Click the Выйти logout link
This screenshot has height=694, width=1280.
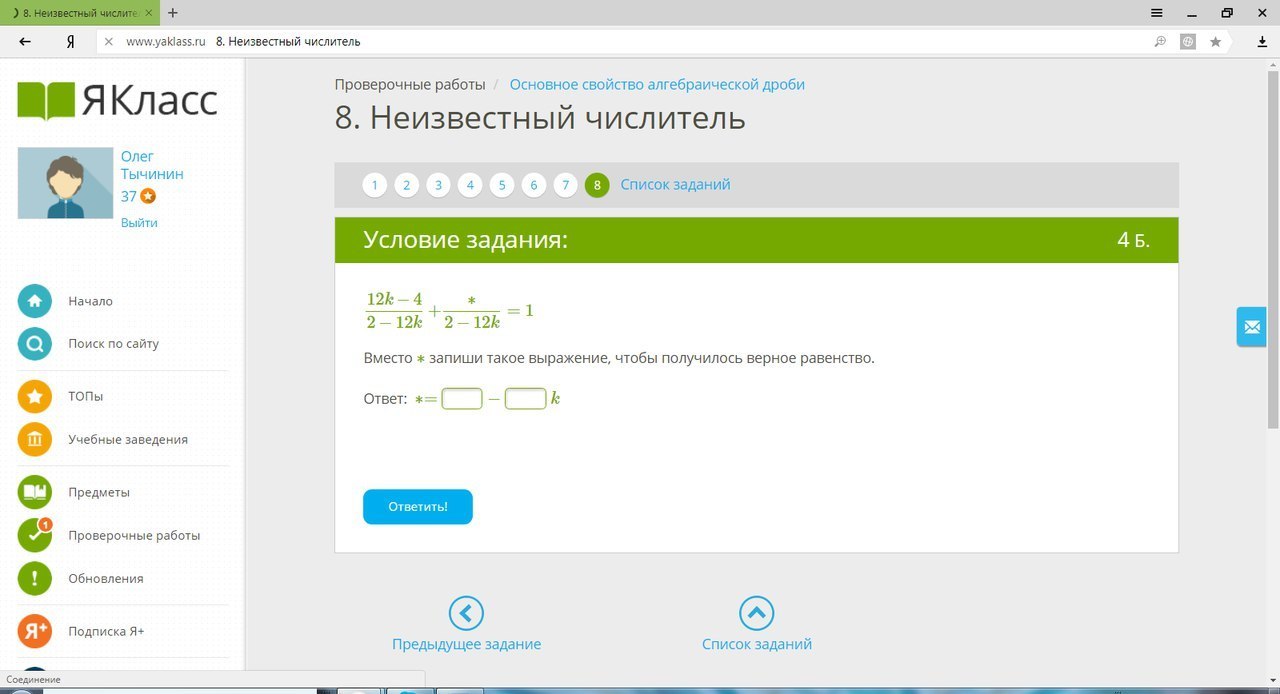pyautogui.click(x=139, y=223)
